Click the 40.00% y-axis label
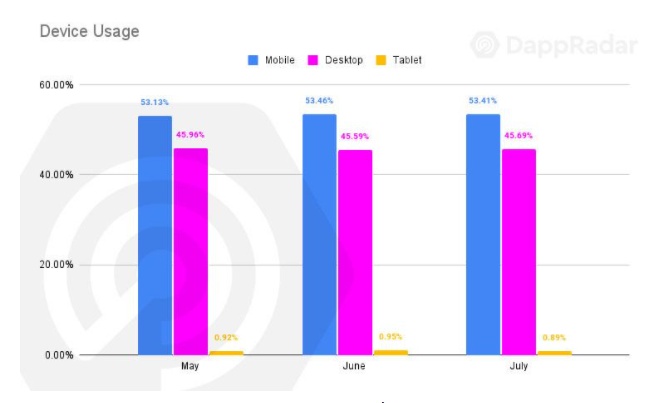This screenshot has width=651, height=403. (x=56, y=175)
